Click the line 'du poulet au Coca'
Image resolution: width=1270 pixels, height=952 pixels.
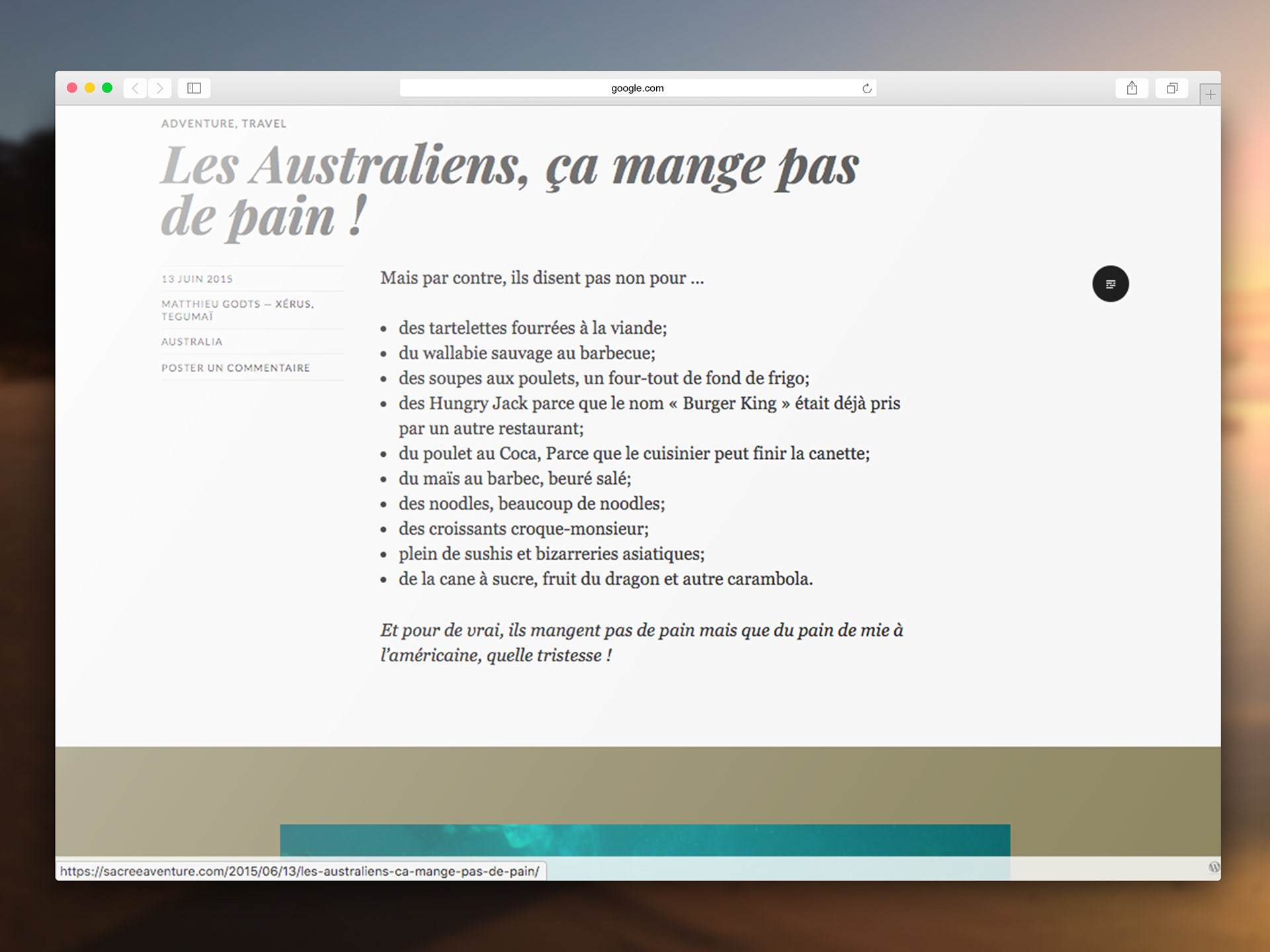pyautogui.click(x=634, y=454)
